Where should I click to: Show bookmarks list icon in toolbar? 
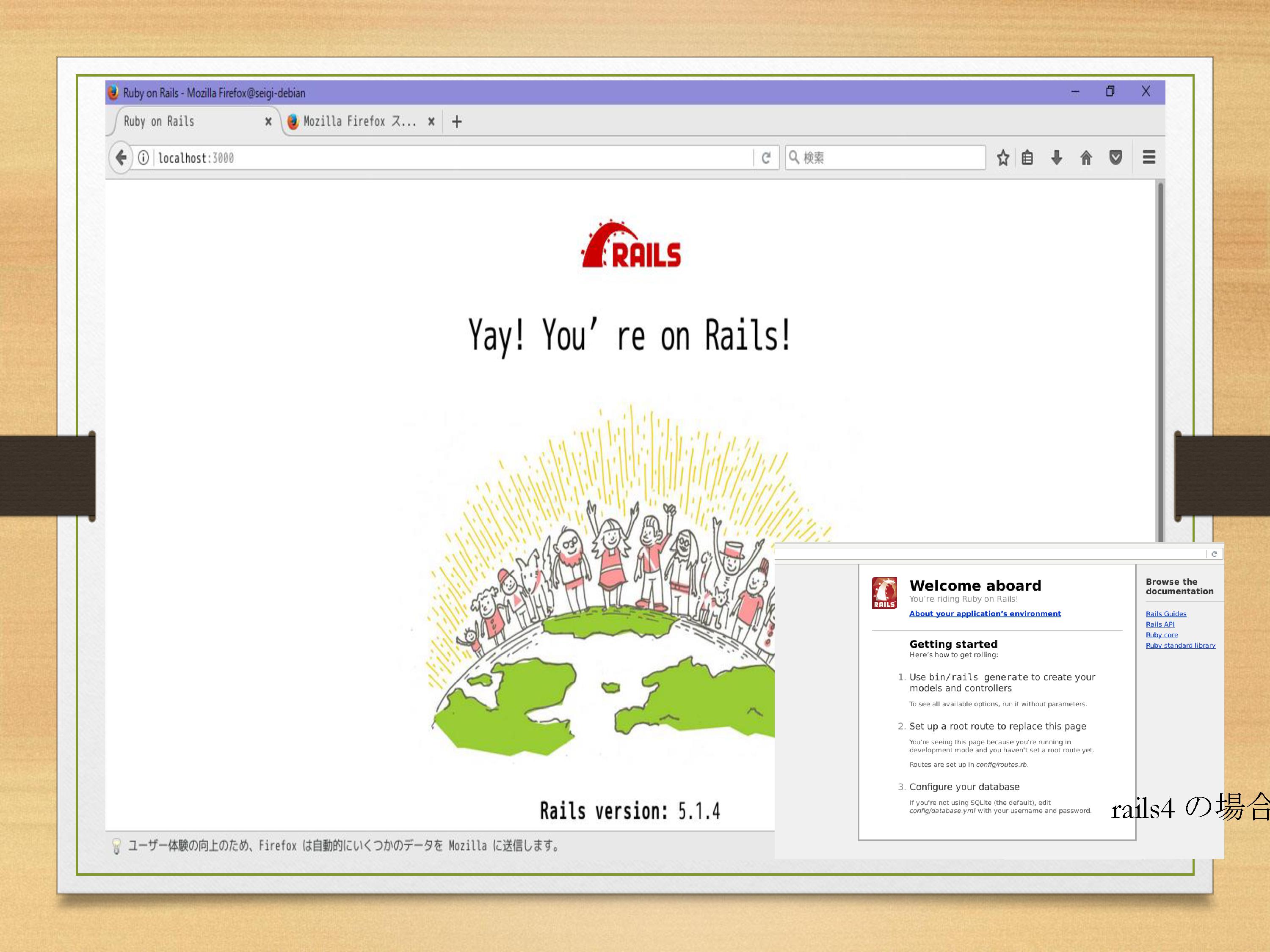[1028, 158]
